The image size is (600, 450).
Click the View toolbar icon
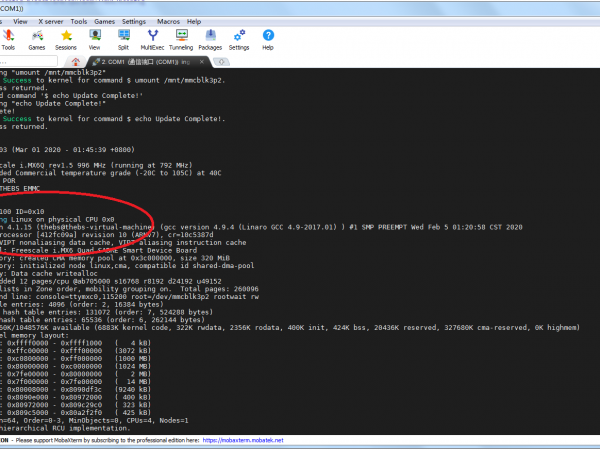[94, 37]
